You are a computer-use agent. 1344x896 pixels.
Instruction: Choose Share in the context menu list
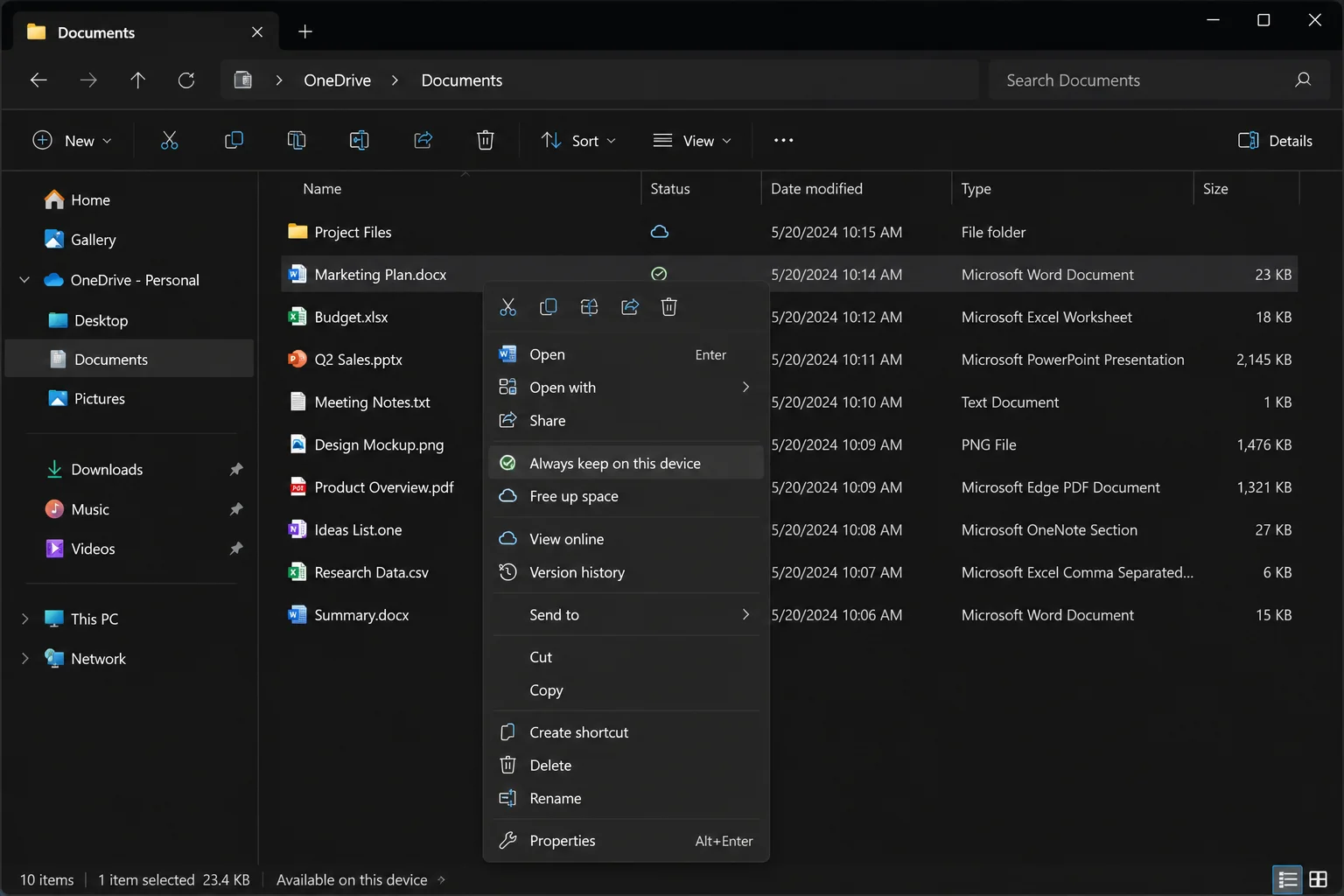pos(626,421)
